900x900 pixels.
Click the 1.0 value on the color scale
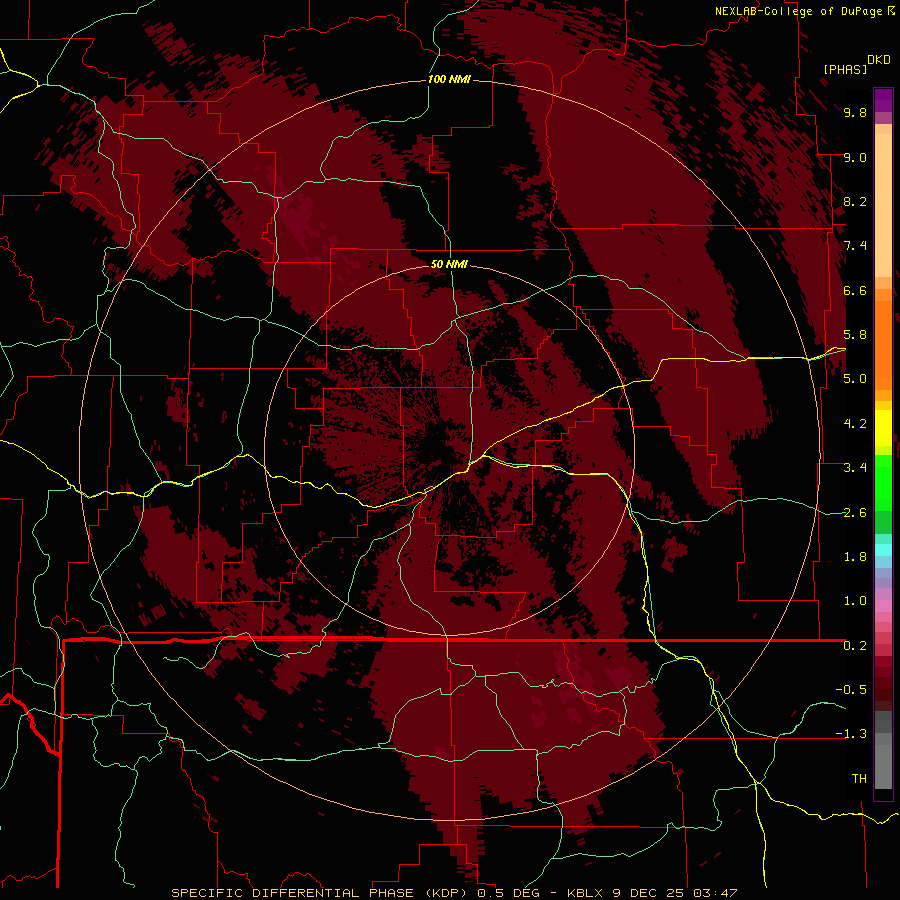point(855,601)
